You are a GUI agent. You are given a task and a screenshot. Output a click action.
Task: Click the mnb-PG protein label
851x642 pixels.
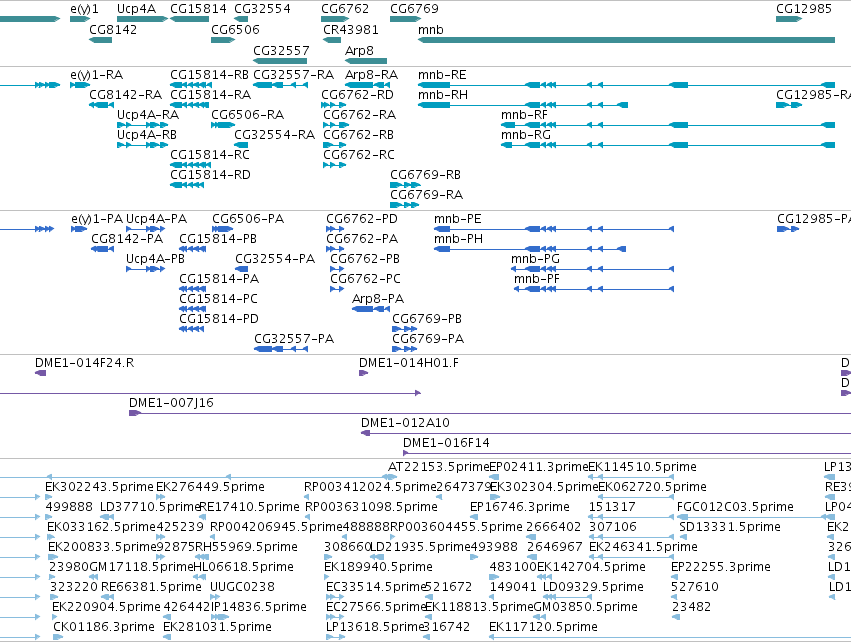pos(535,259)
